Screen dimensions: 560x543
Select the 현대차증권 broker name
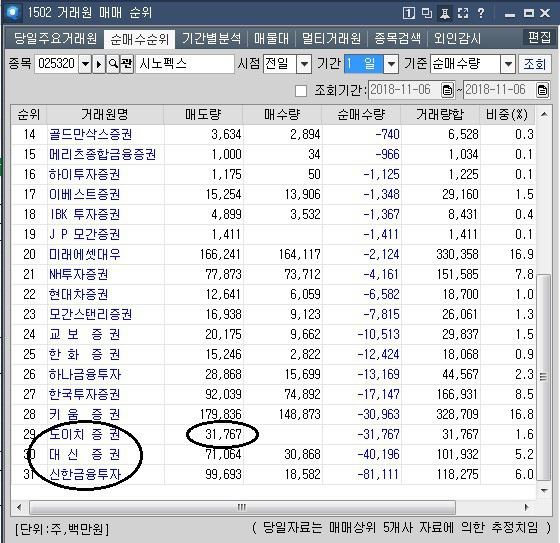(79, 295)
